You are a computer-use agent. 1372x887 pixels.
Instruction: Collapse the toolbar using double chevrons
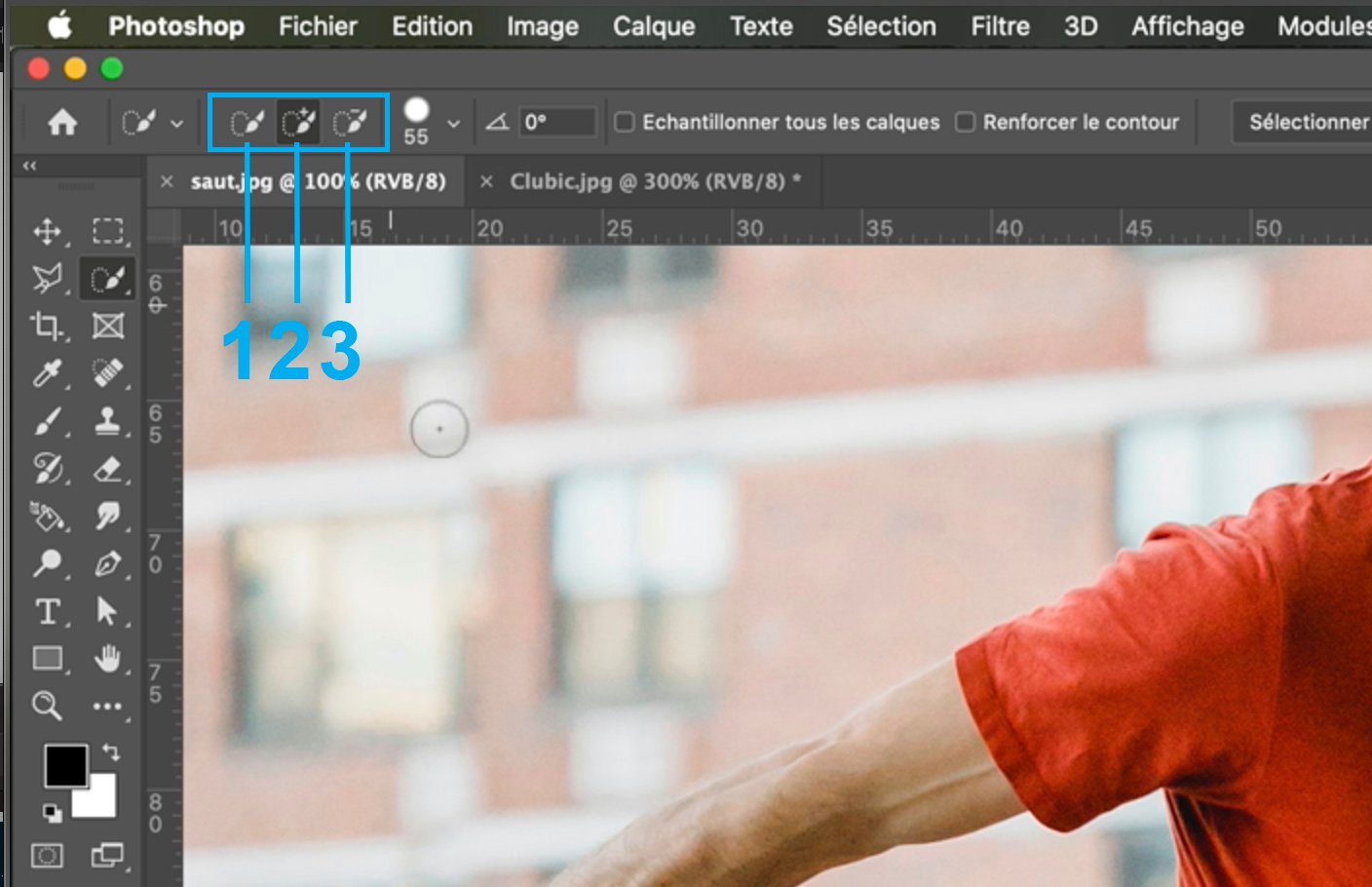coord(30,167)
